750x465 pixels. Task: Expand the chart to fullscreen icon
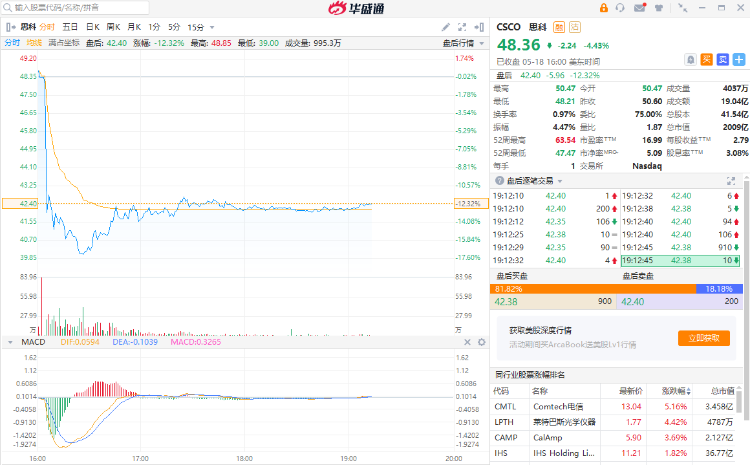[462, 27]
